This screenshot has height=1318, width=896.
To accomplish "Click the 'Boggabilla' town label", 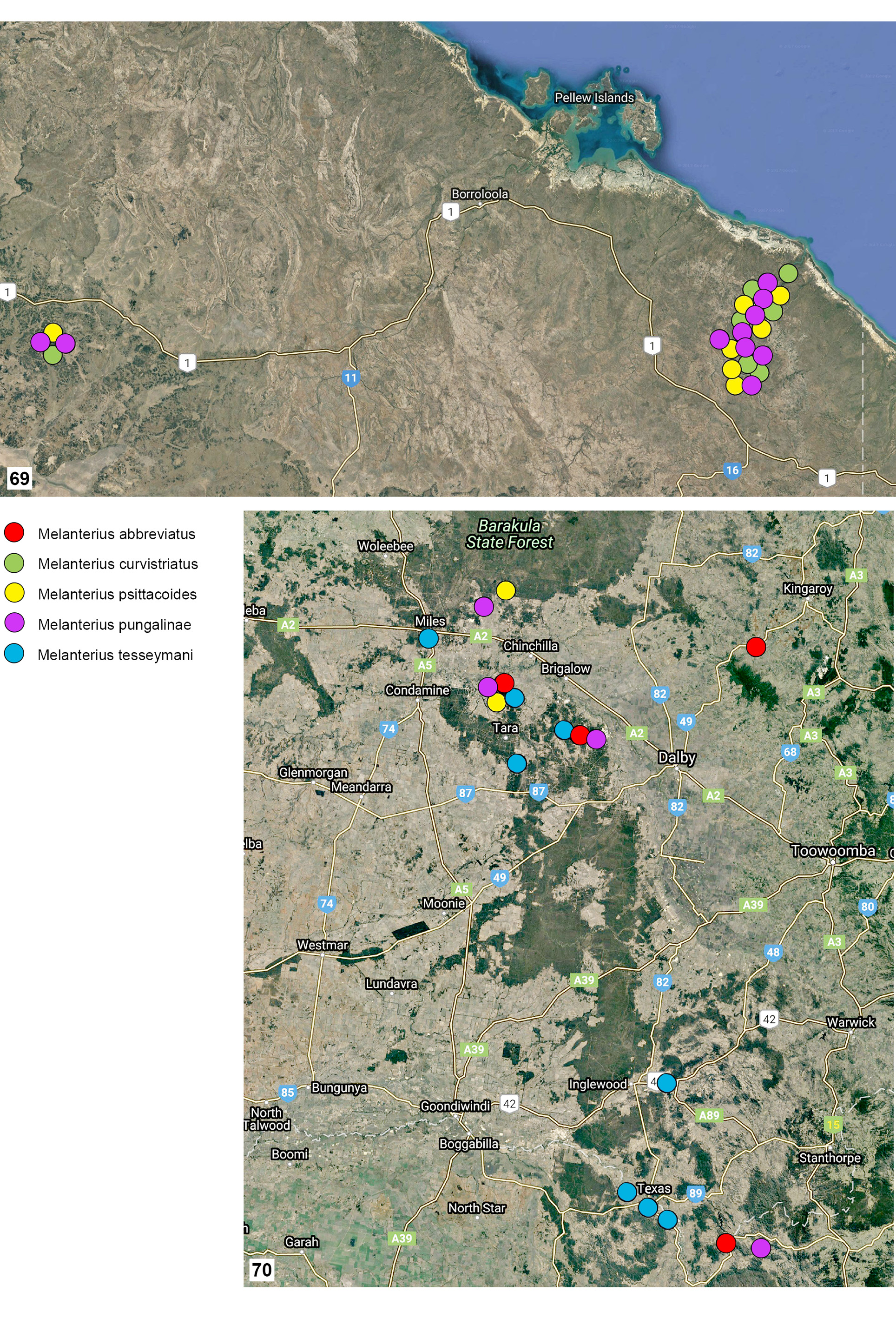I will pyautogui.click(x=469, y=1144).
